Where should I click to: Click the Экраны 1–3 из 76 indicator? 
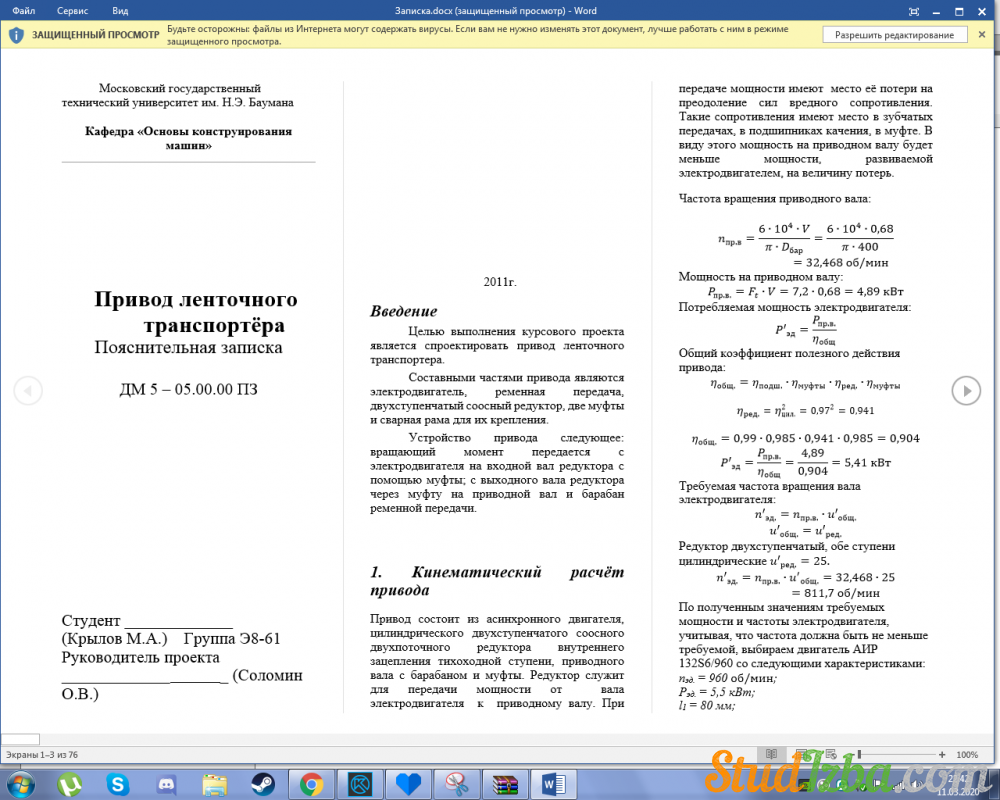42,755
